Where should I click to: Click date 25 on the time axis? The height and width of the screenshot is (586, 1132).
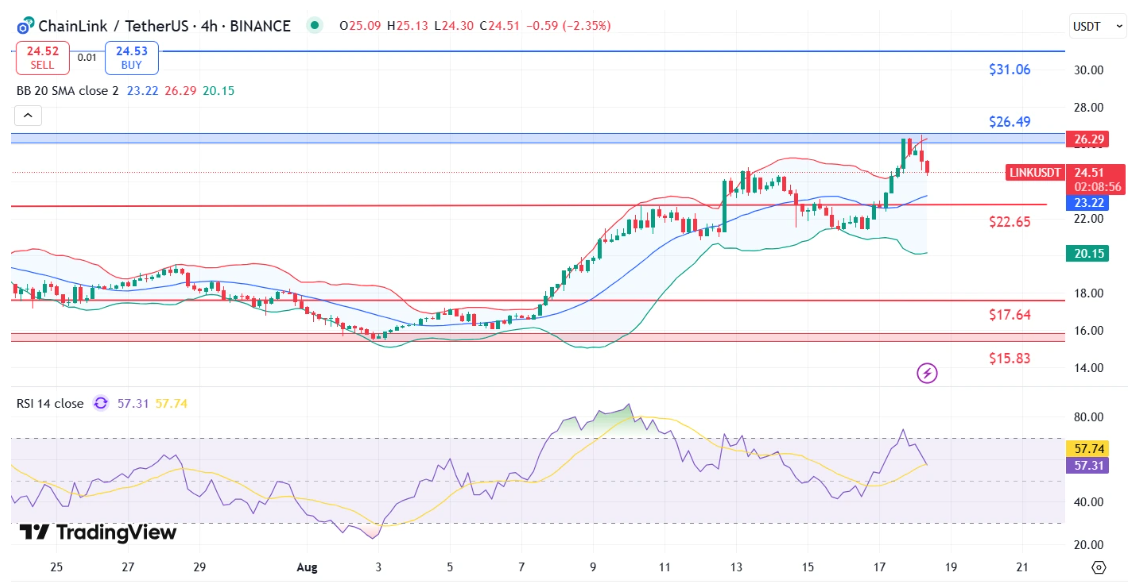point(56,567)
